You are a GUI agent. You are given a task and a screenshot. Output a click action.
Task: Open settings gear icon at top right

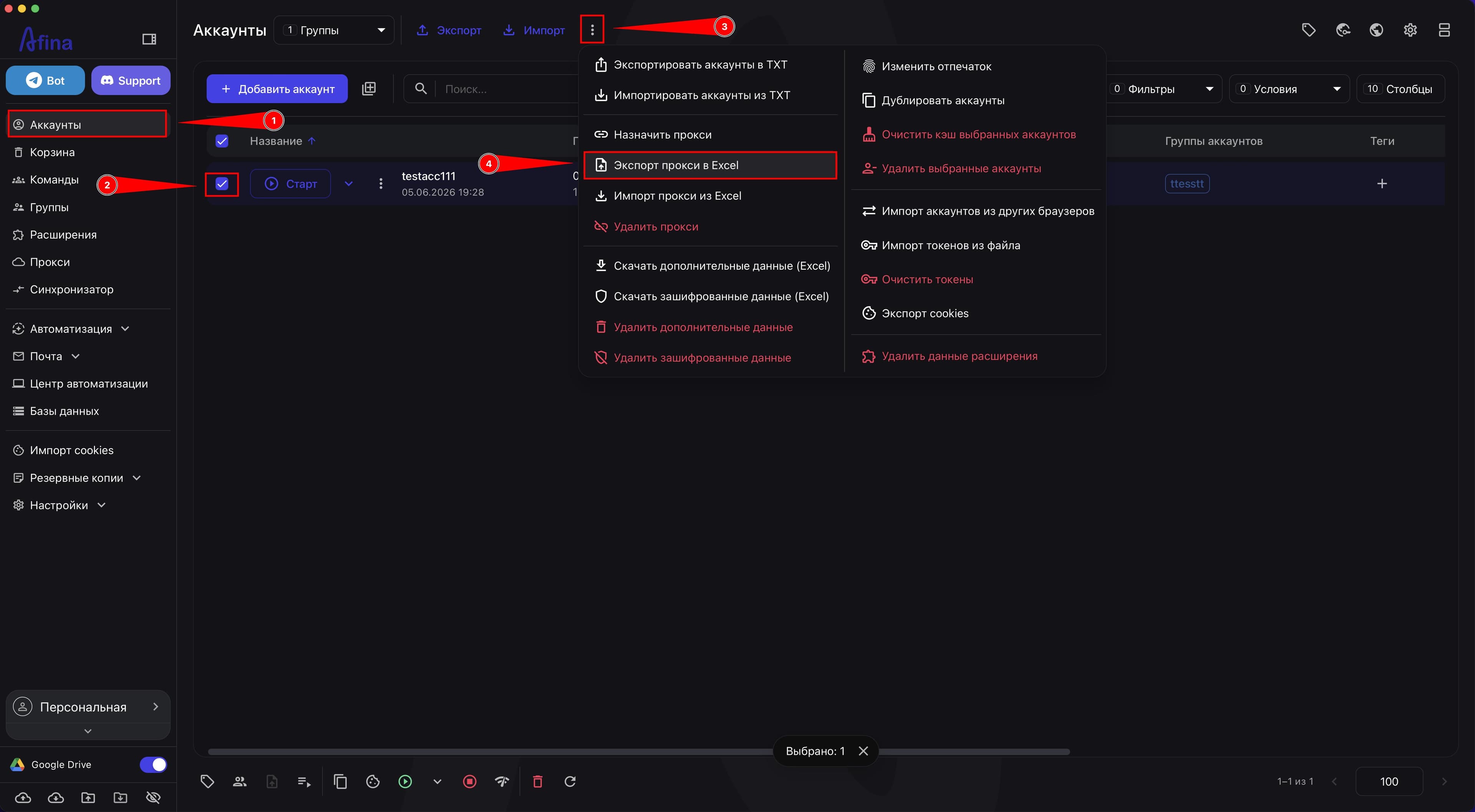1410,30
